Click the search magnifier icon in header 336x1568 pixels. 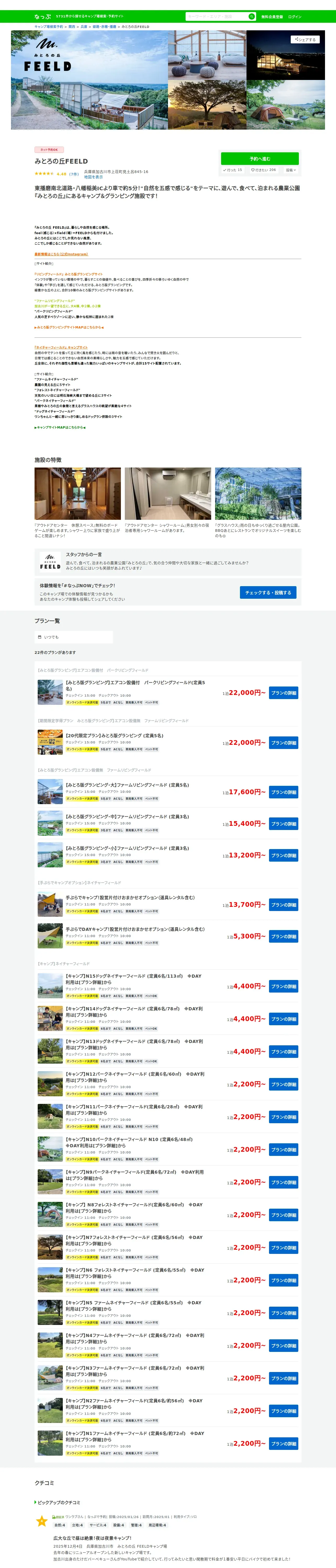251,16
